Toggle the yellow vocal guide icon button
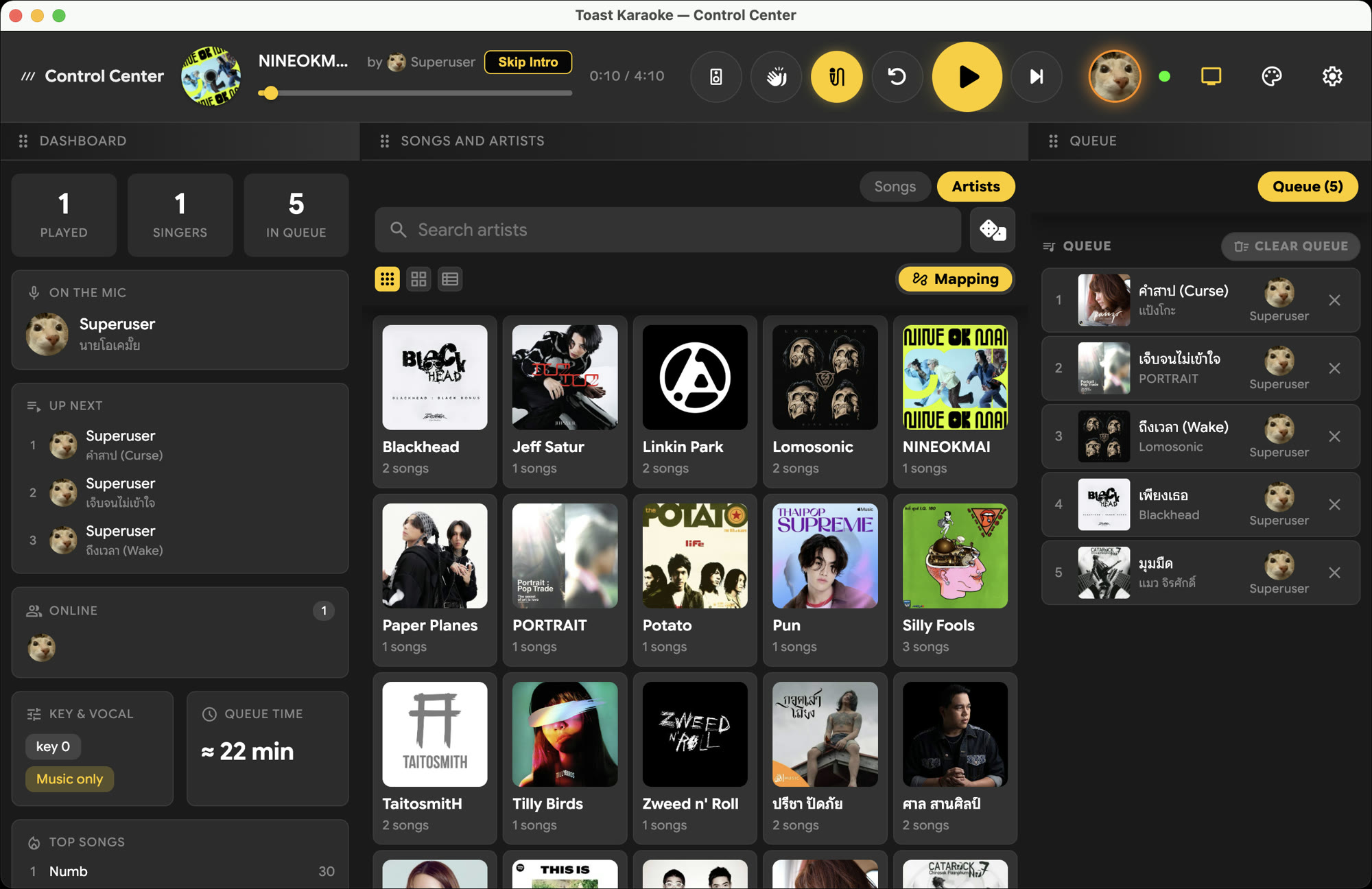Image resolution: width=1372 pixels, height=889 pixels. [x=836, y=76]
